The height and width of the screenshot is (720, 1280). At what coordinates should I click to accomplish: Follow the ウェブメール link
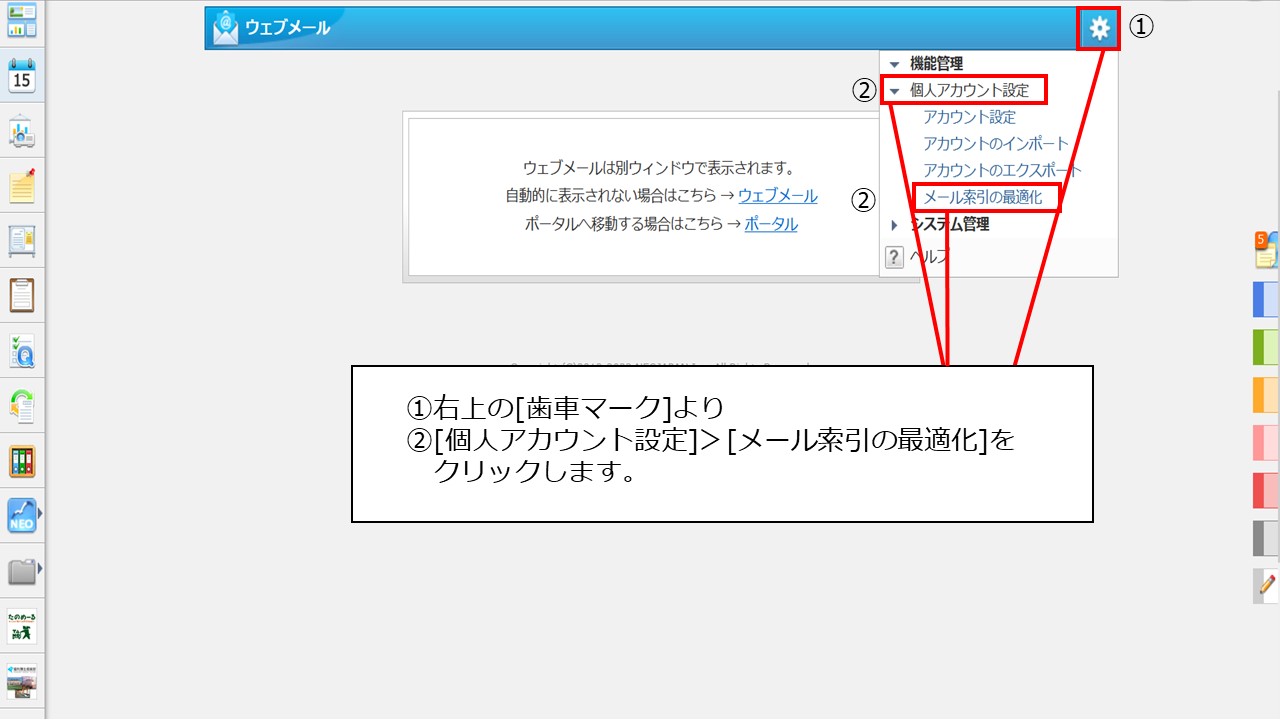tap(778, 196)
